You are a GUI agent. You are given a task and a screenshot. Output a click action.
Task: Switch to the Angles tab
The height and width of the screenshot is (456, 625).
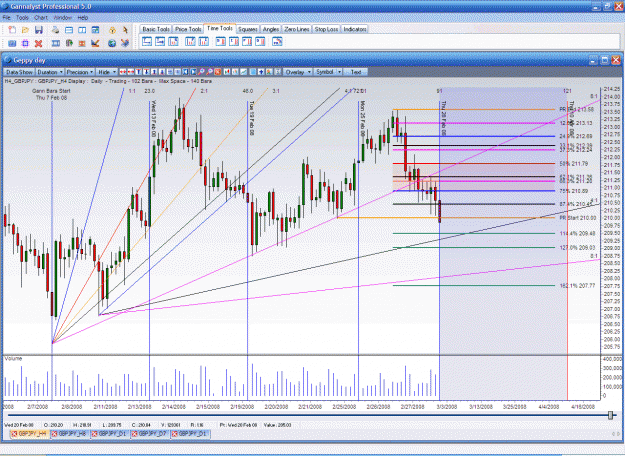pyautogui.click(x=271, y=29)
